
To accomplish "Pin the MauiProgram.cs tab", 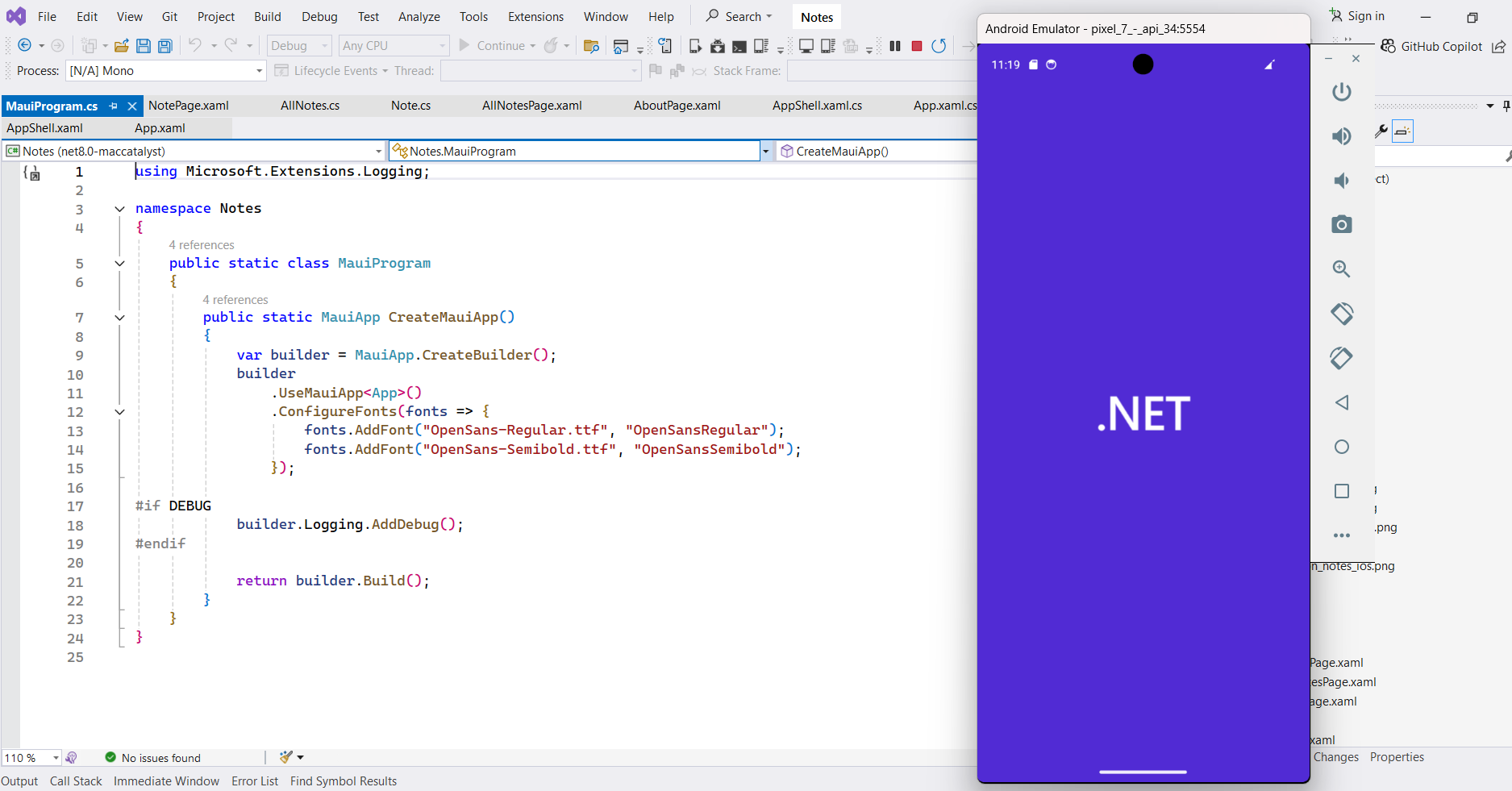I will point(114,106).
